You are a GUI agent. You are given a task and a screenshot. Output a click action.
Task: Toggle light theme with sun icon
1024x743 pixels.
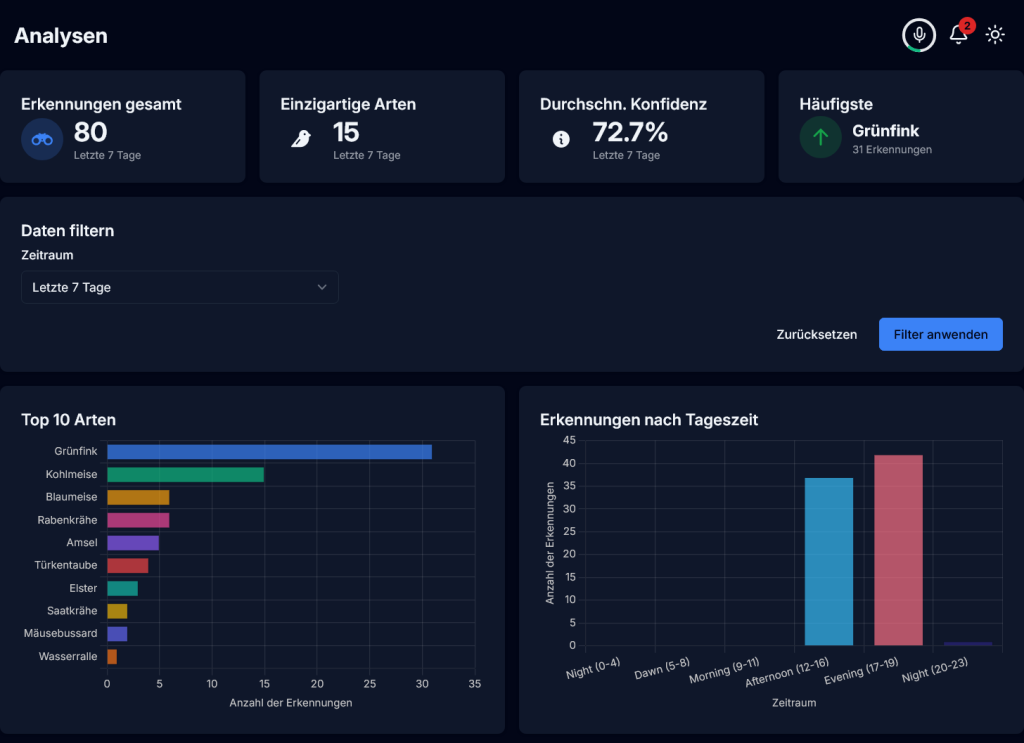995,35
